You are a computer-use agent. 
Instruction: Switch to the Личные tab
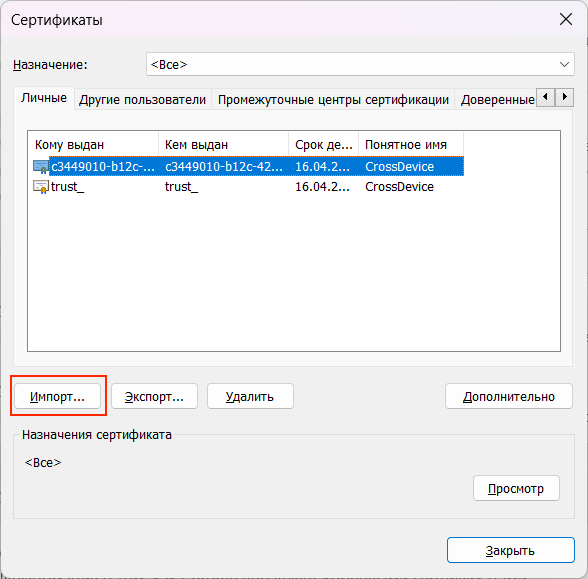(x=44, y=98)
